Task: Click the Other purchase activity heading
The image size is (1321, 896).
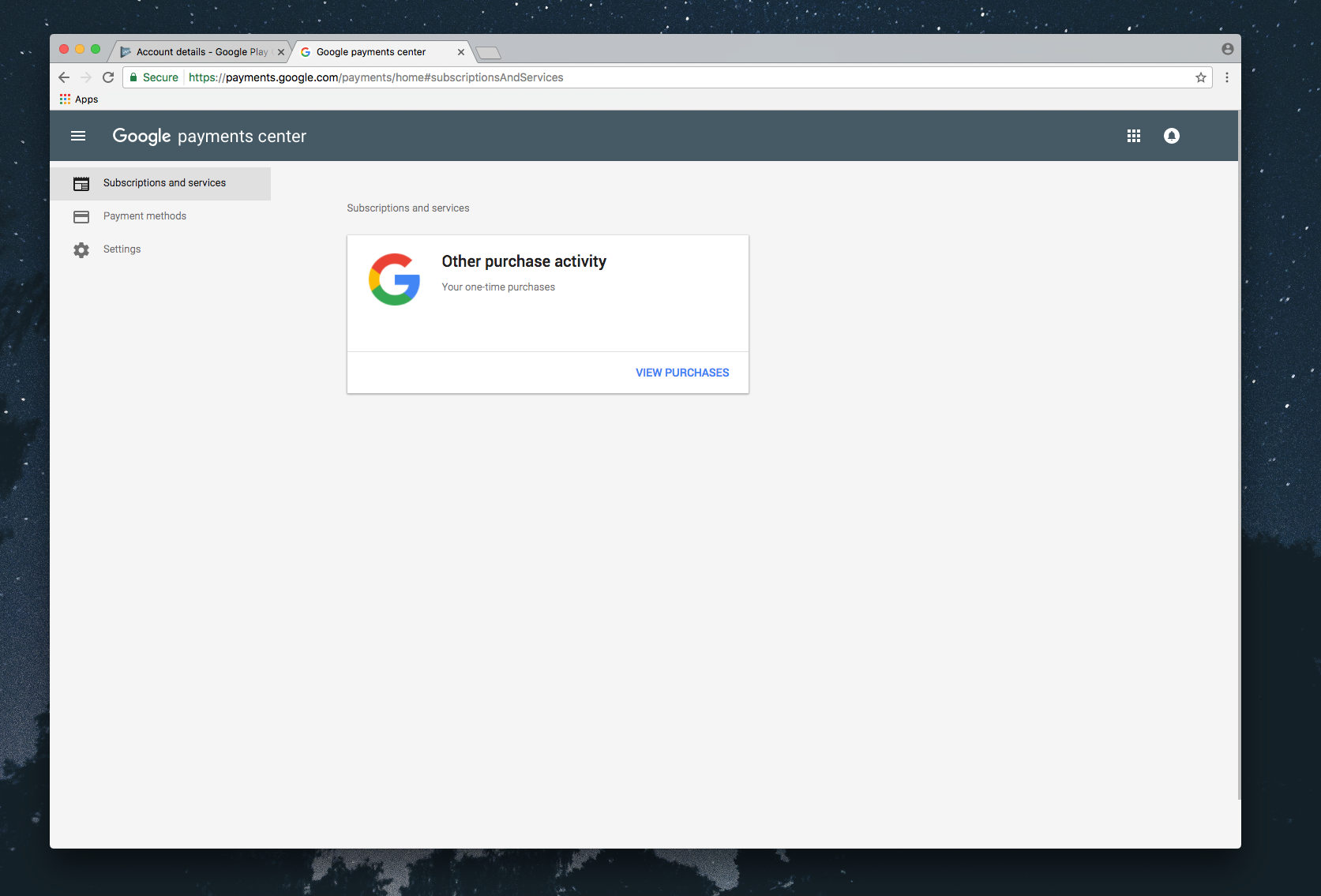Action: (524, 261)
